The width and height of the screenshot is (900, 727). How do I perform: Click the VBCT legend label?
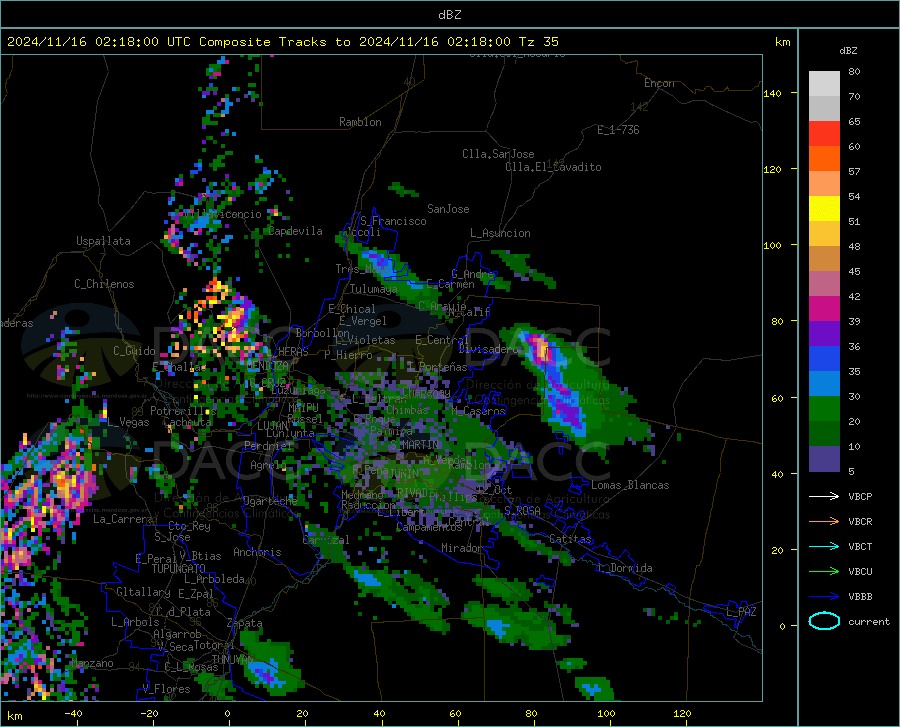(860, 546)
